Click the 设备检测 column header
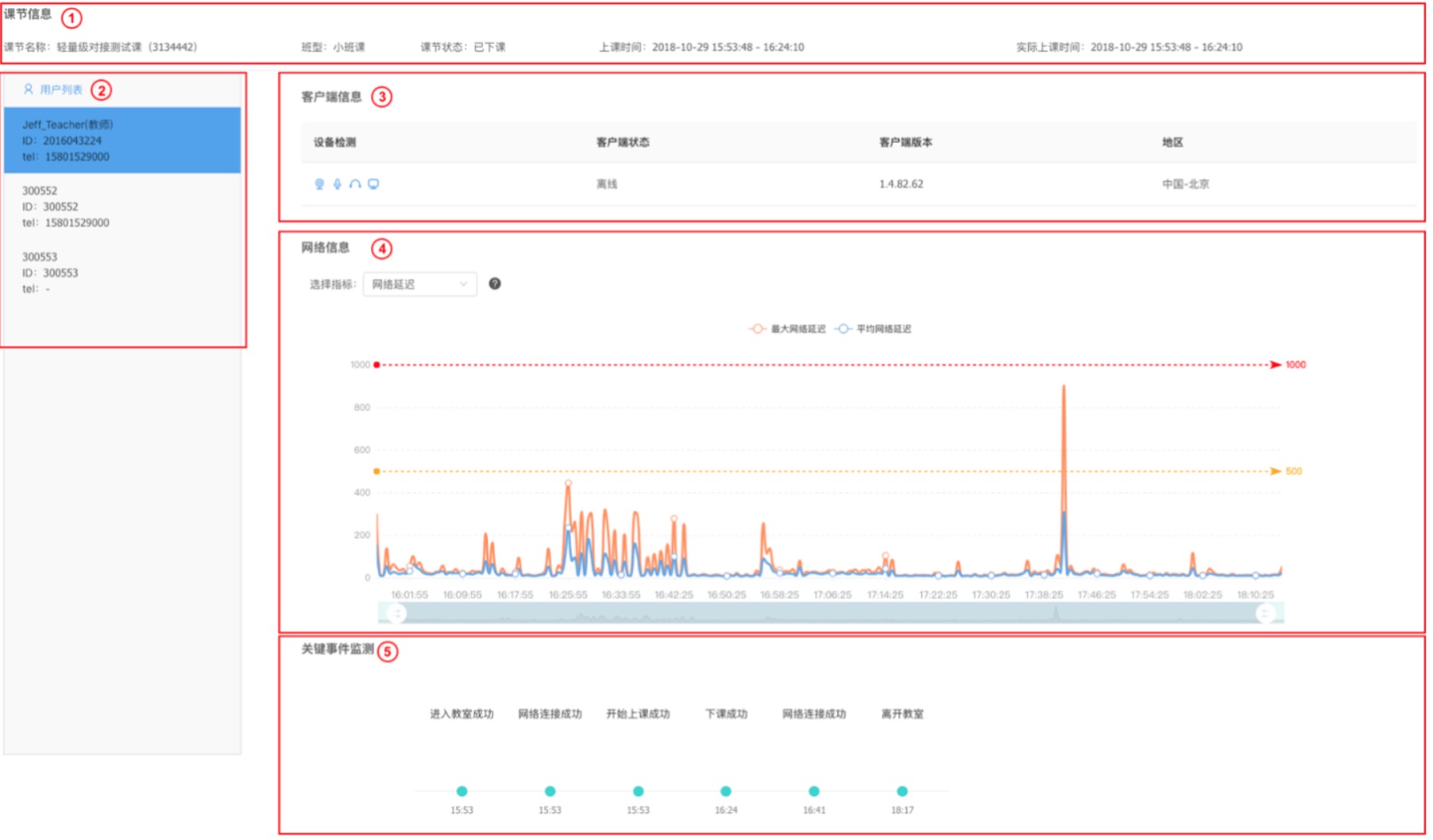This screenshot has height=840, width=1433. coord(334,142)
